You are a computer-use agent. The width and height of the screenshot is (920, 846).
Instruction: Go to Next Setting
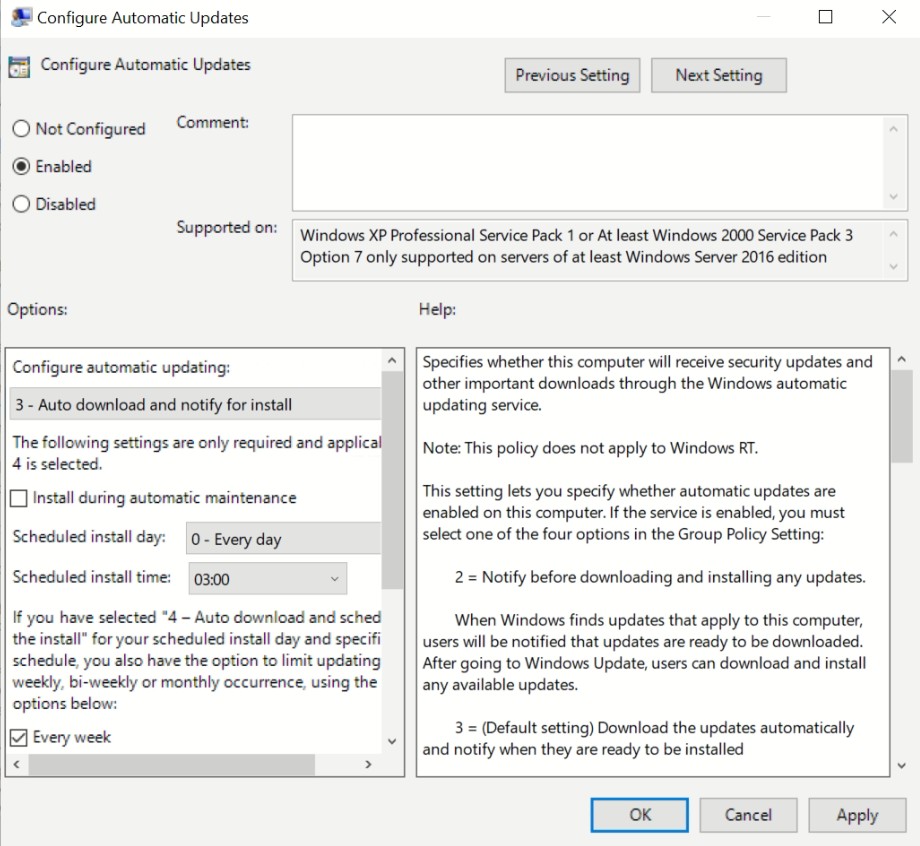click(719, 75)
